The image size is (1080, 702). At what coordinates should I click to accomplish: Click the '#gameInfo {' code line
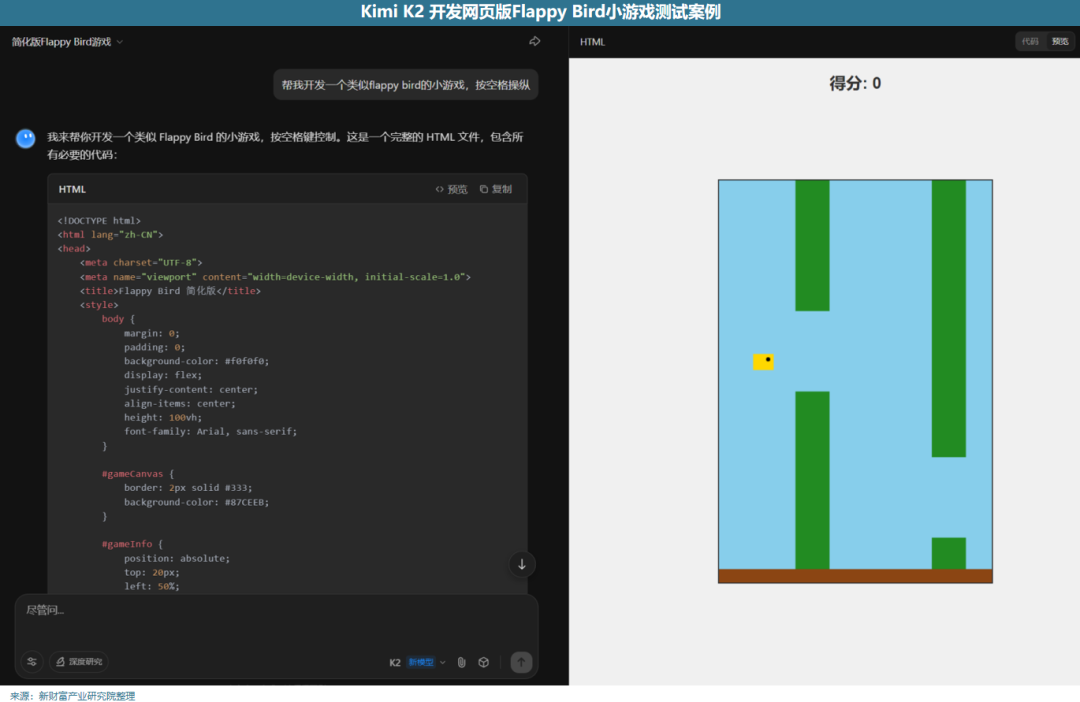pos(132,544)
